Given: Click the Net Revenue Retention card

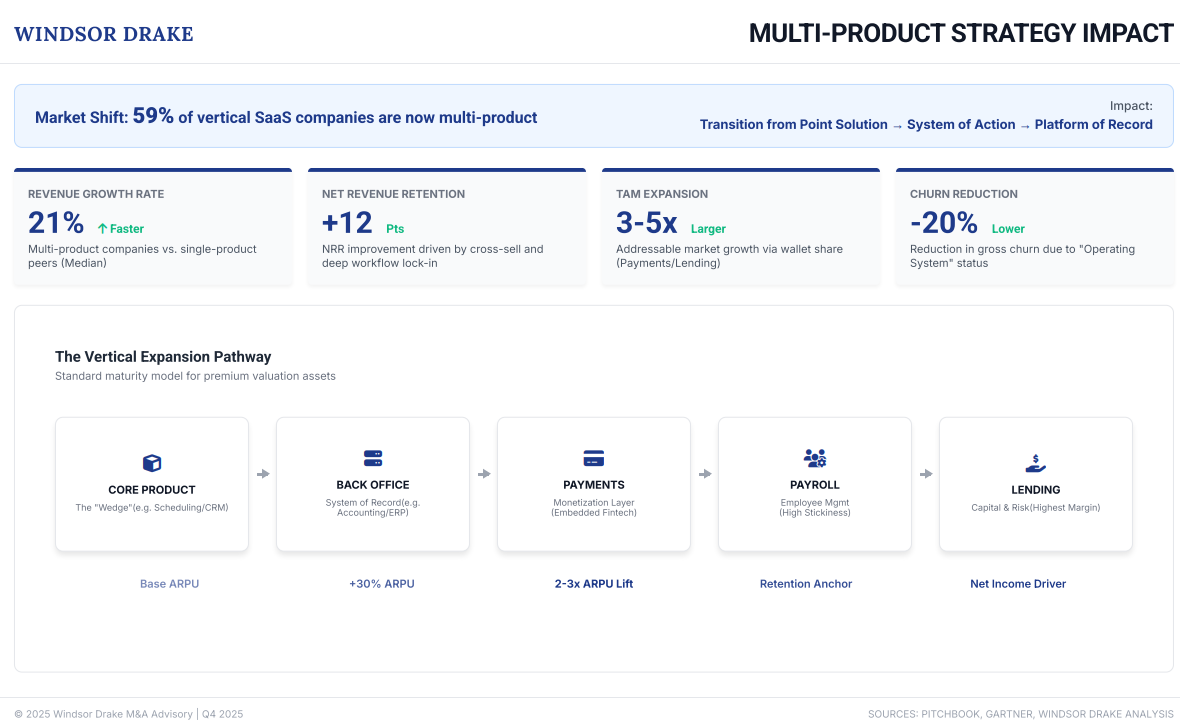Looking at the screenshot, I should click(447, 227).
